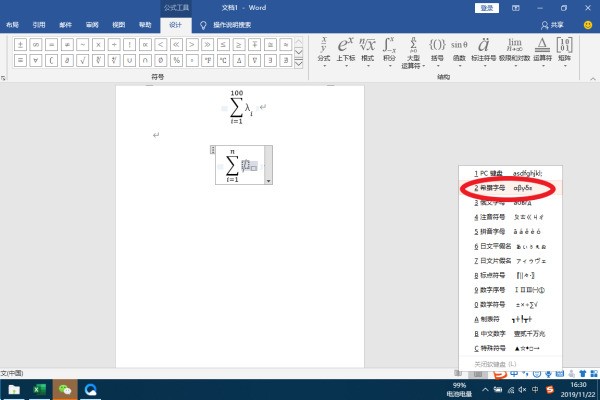
Task: Open the 上下标 script structures gallery
Action: pyautogui.click(x=346, y=49)
